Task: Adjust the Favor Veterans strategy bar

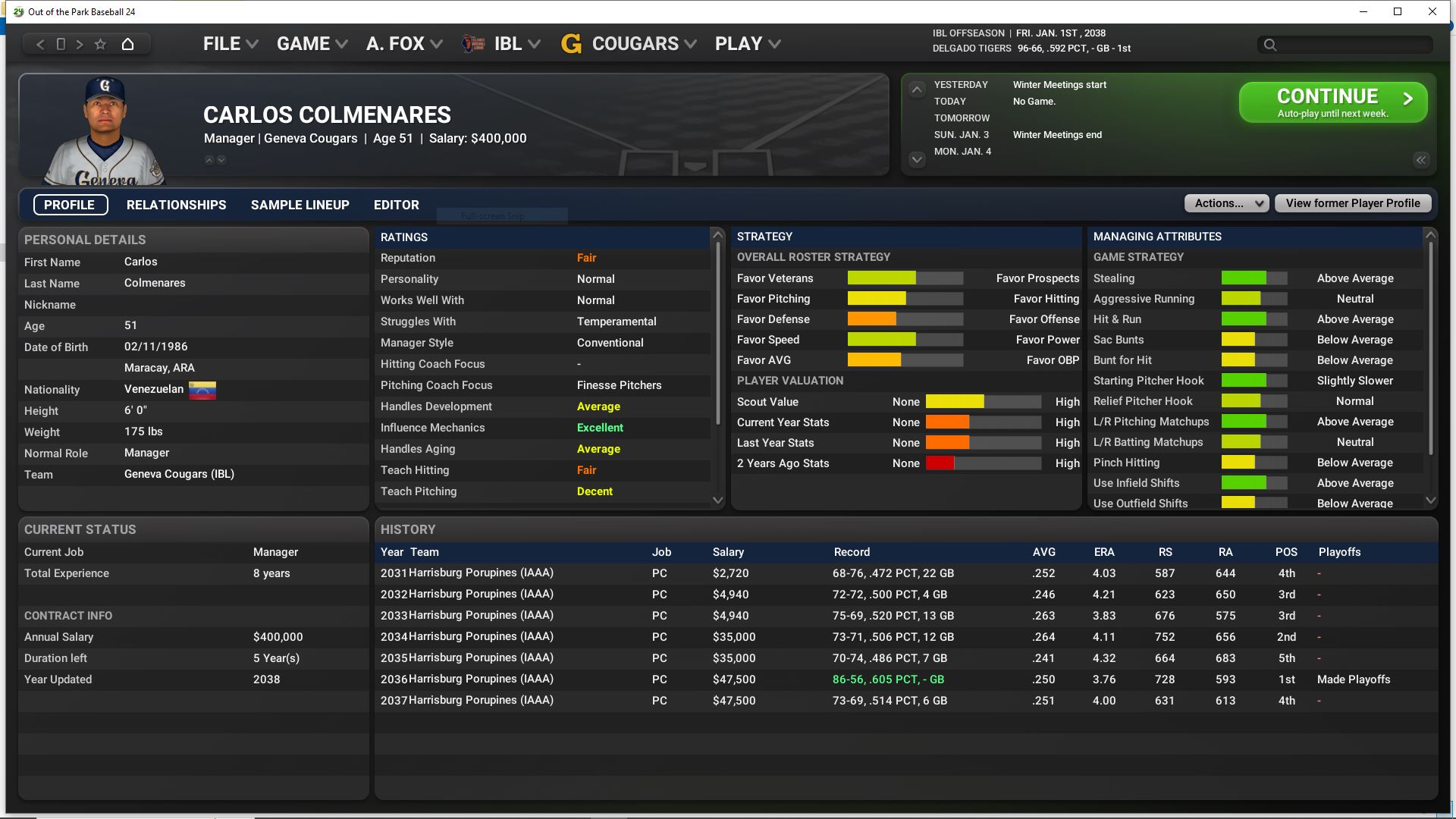Action: tap(905, 278)
